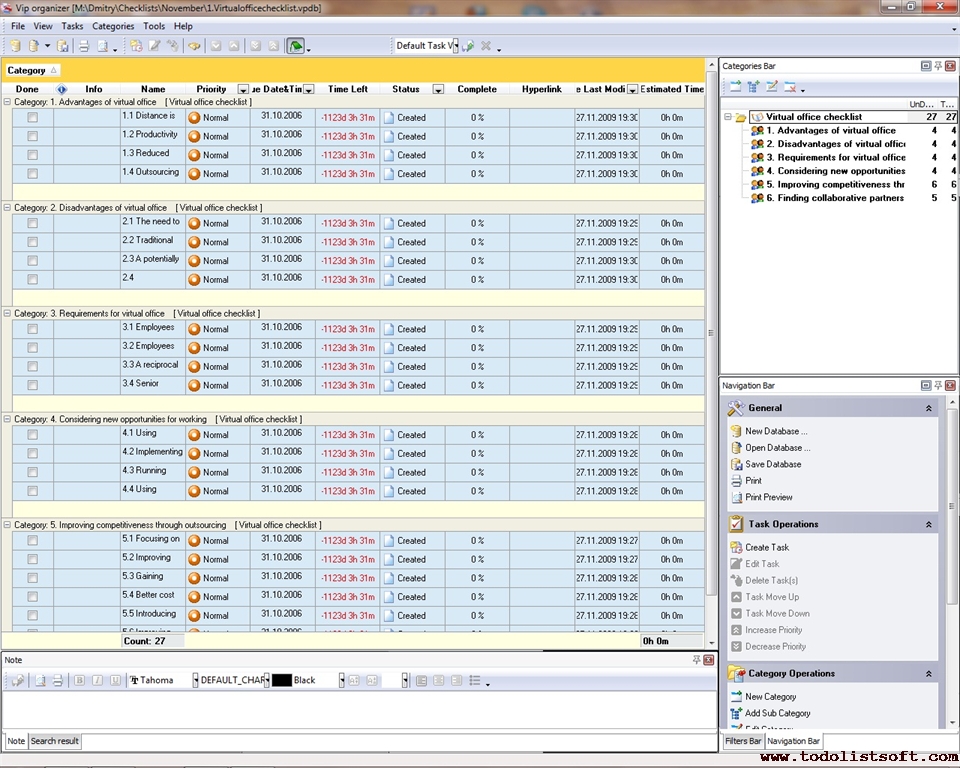Click the Create Task icon in Navigation Bar
This screenshot has width=960, height=768.
click(737, 547)
